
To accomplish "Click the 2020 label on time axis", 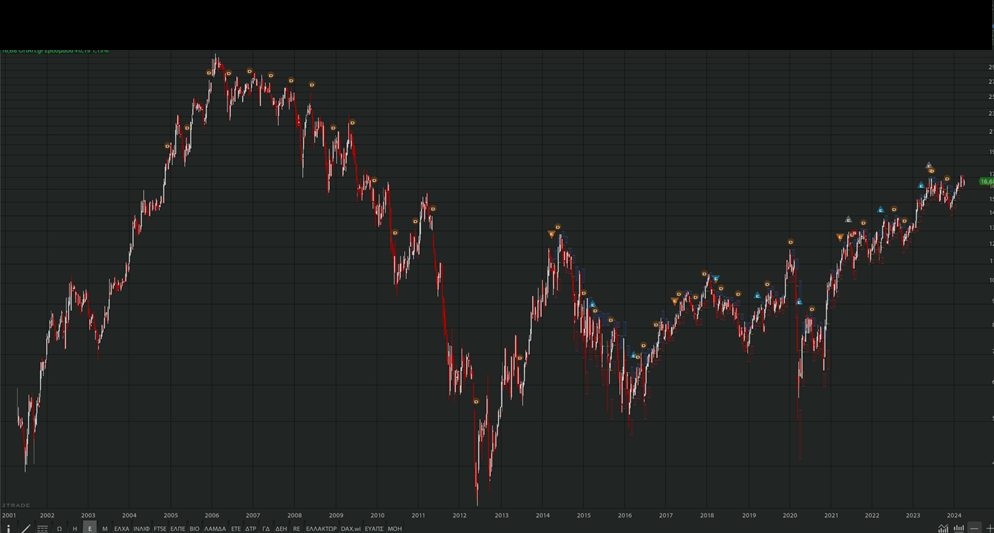I will pyautogui.click(x=790, y=515).
